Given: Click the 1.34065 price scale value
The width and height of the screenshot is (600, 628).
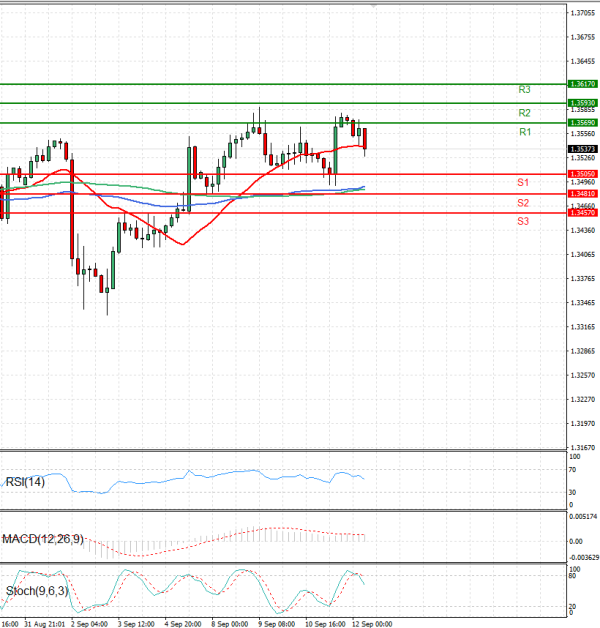Looking at the screenshot, I should click(x=583, y=254).
